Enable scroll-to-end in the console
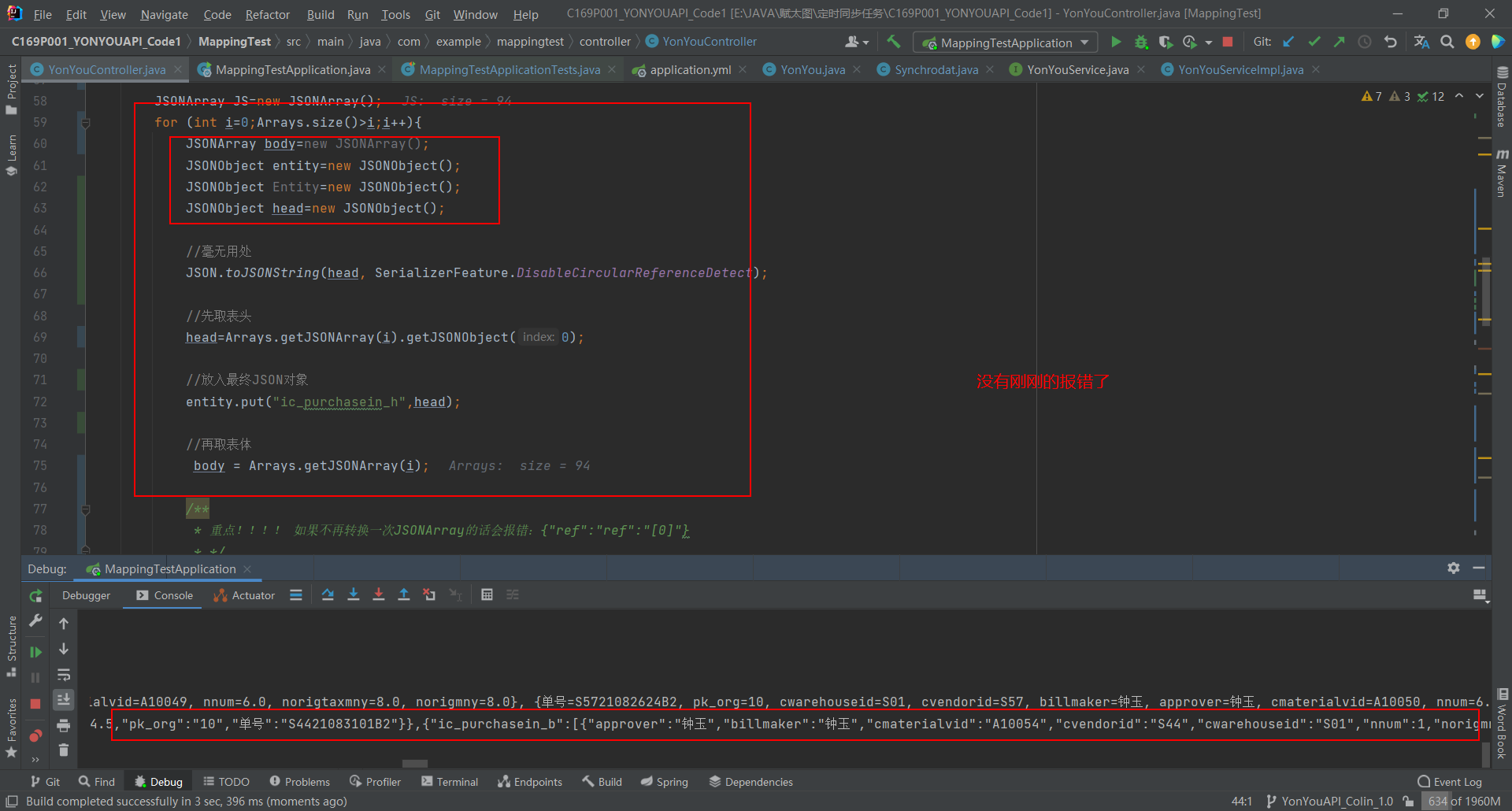 (x=64, y=699)
